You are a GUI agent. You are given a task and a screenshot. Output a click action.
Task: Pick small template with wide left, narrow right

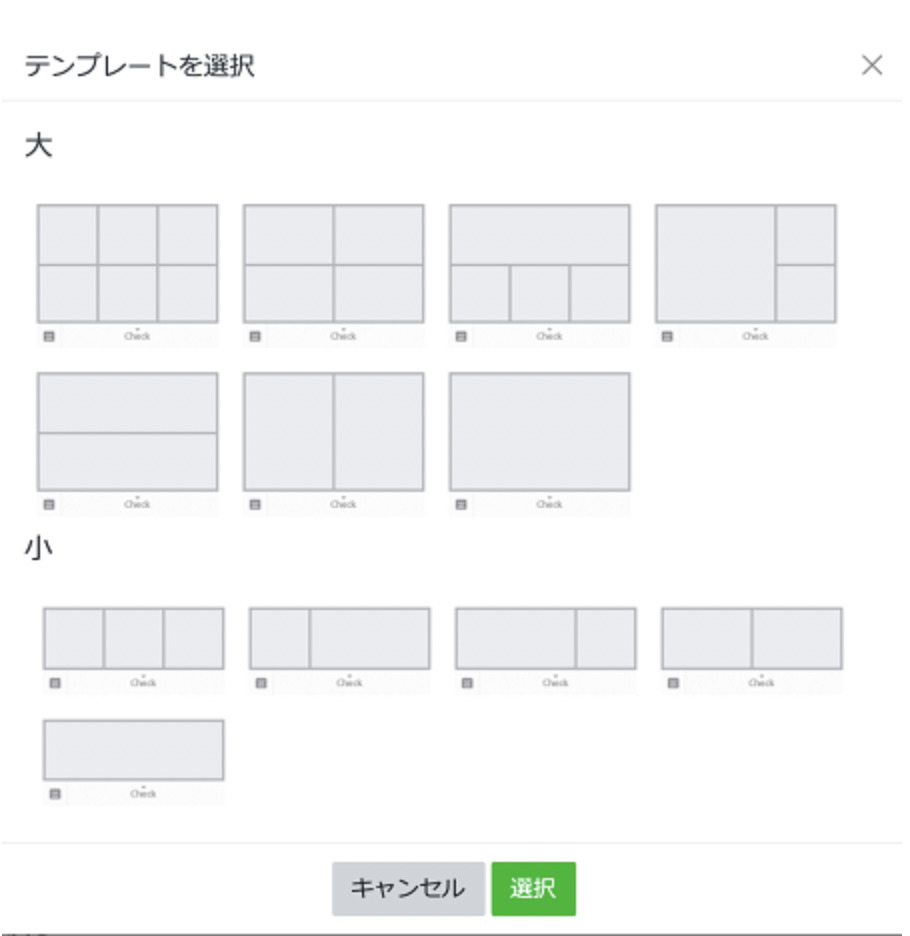click(545, 638)
